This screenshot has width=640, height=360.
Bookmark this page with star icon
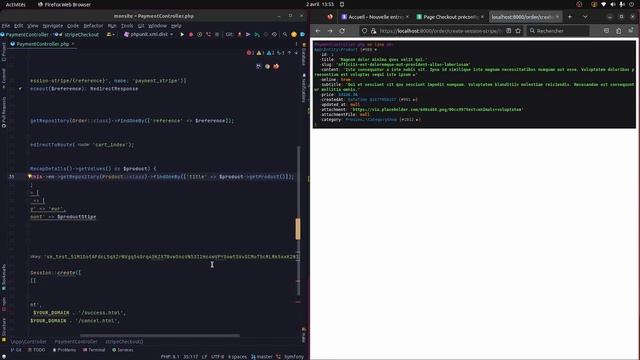(x=518, y=31)
